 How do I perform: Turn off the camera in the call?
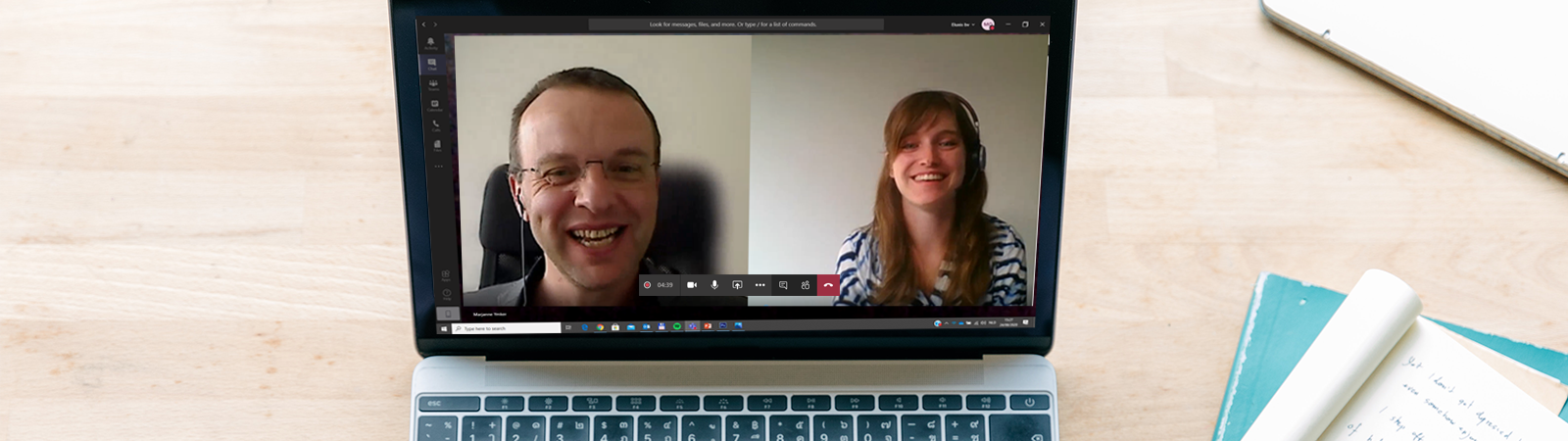692,285
